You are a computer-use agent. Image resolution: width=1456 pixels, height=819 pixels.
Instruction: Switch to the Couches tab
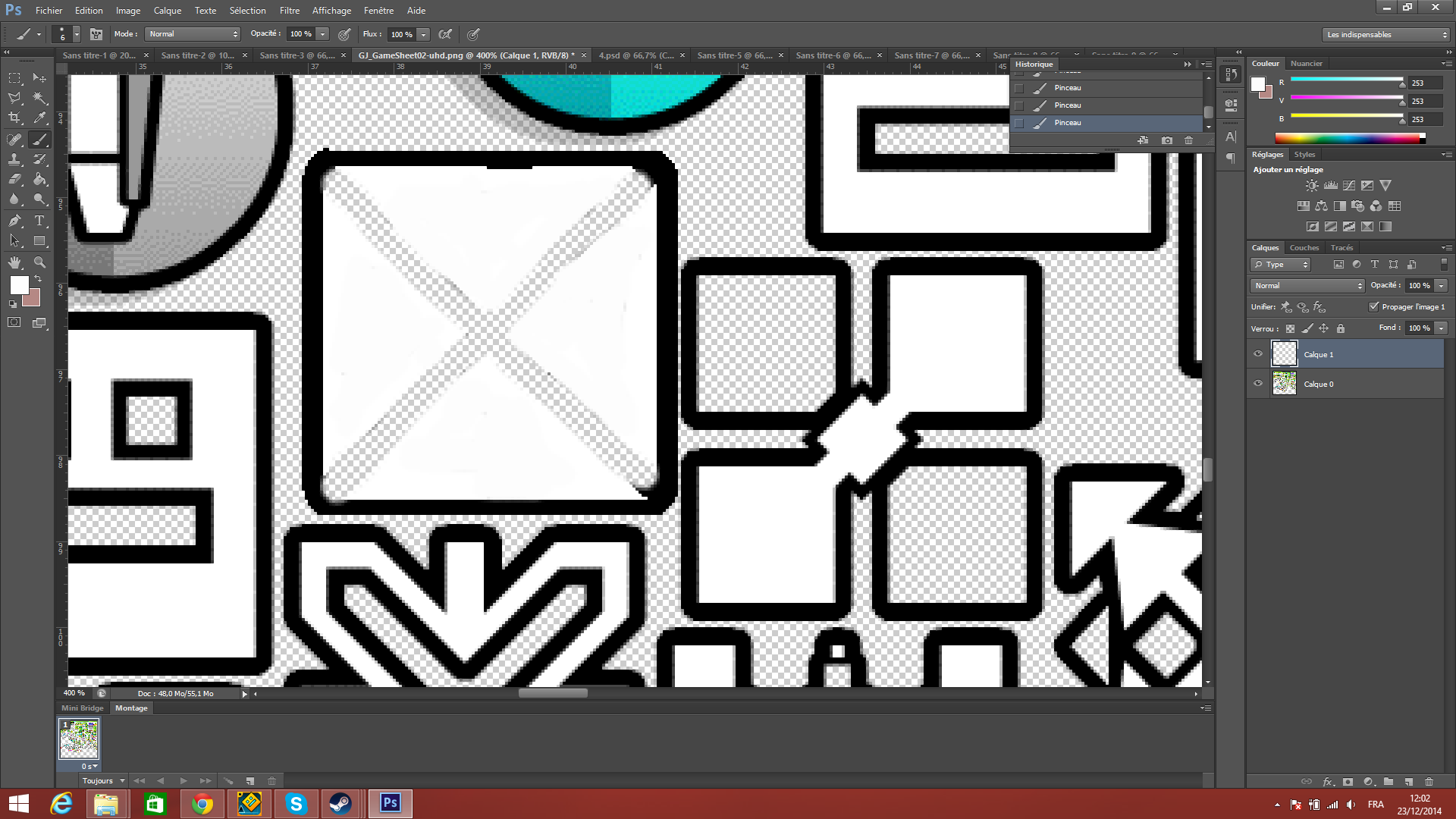click(x=1304, y=248)
